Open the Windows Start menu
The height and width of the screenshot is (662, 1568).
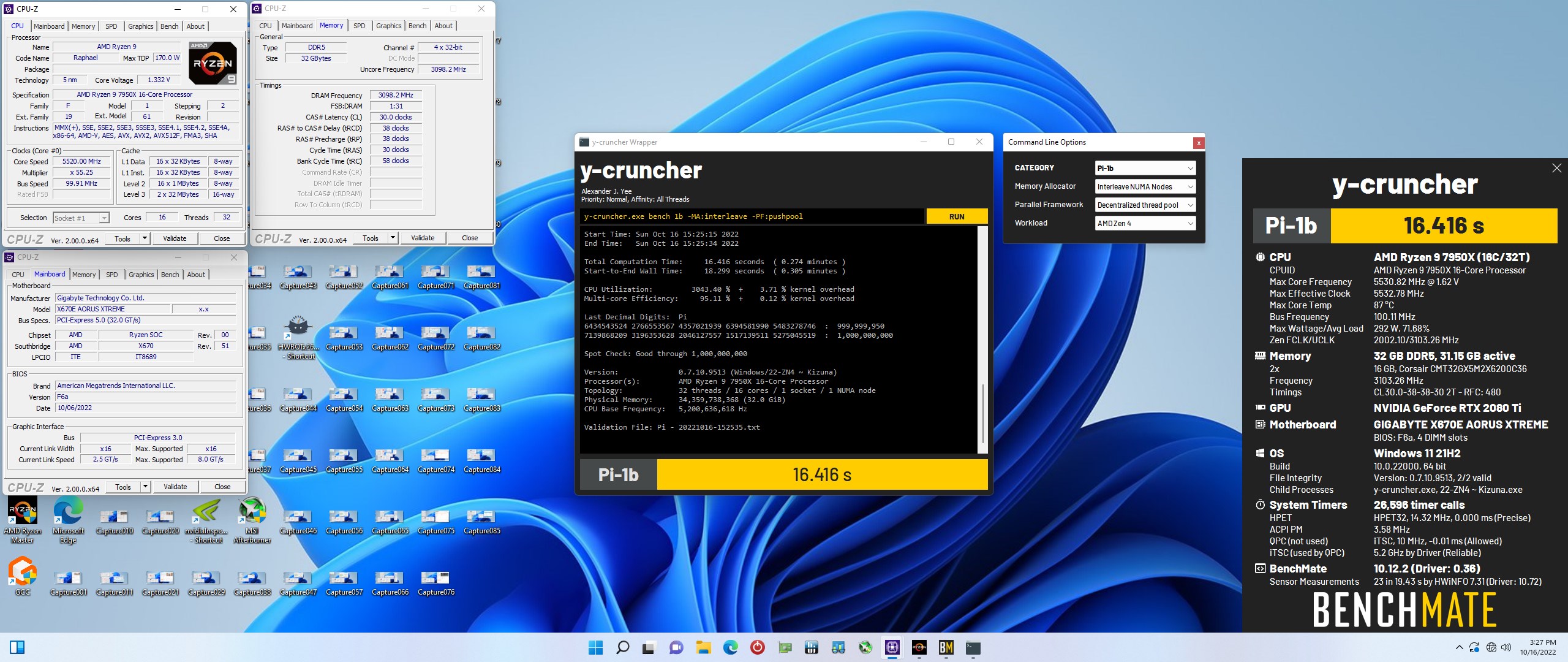point(595,647)
